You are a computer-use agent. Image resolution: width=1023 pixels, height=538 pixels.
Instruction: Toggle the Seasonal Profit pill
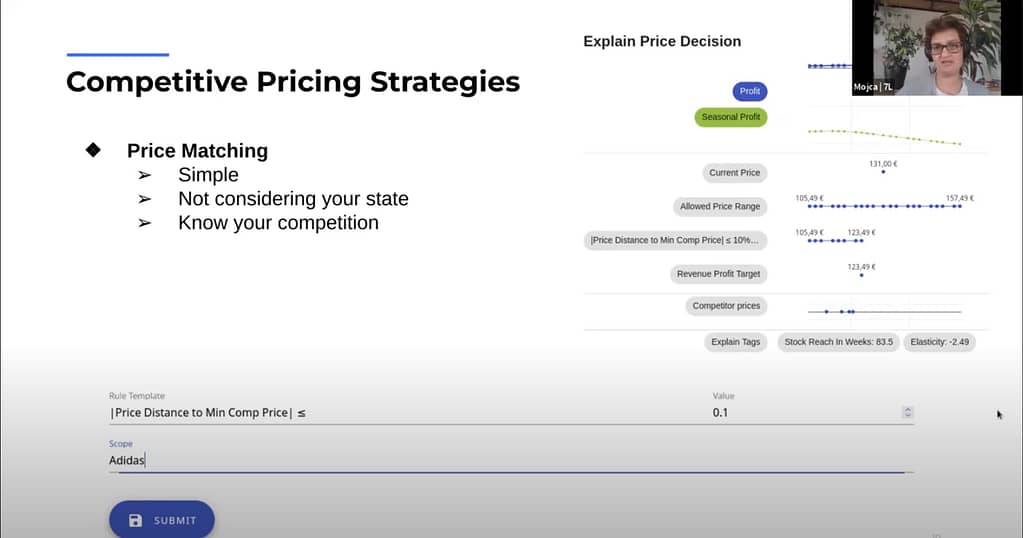coord(731,117)
